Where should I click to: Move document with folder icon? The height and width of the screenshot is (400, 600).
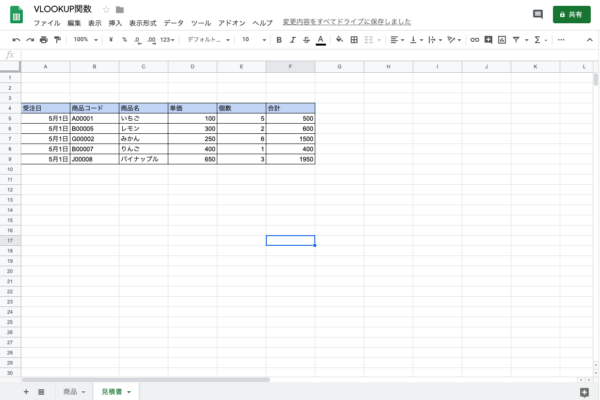click(x=120, y=10)
